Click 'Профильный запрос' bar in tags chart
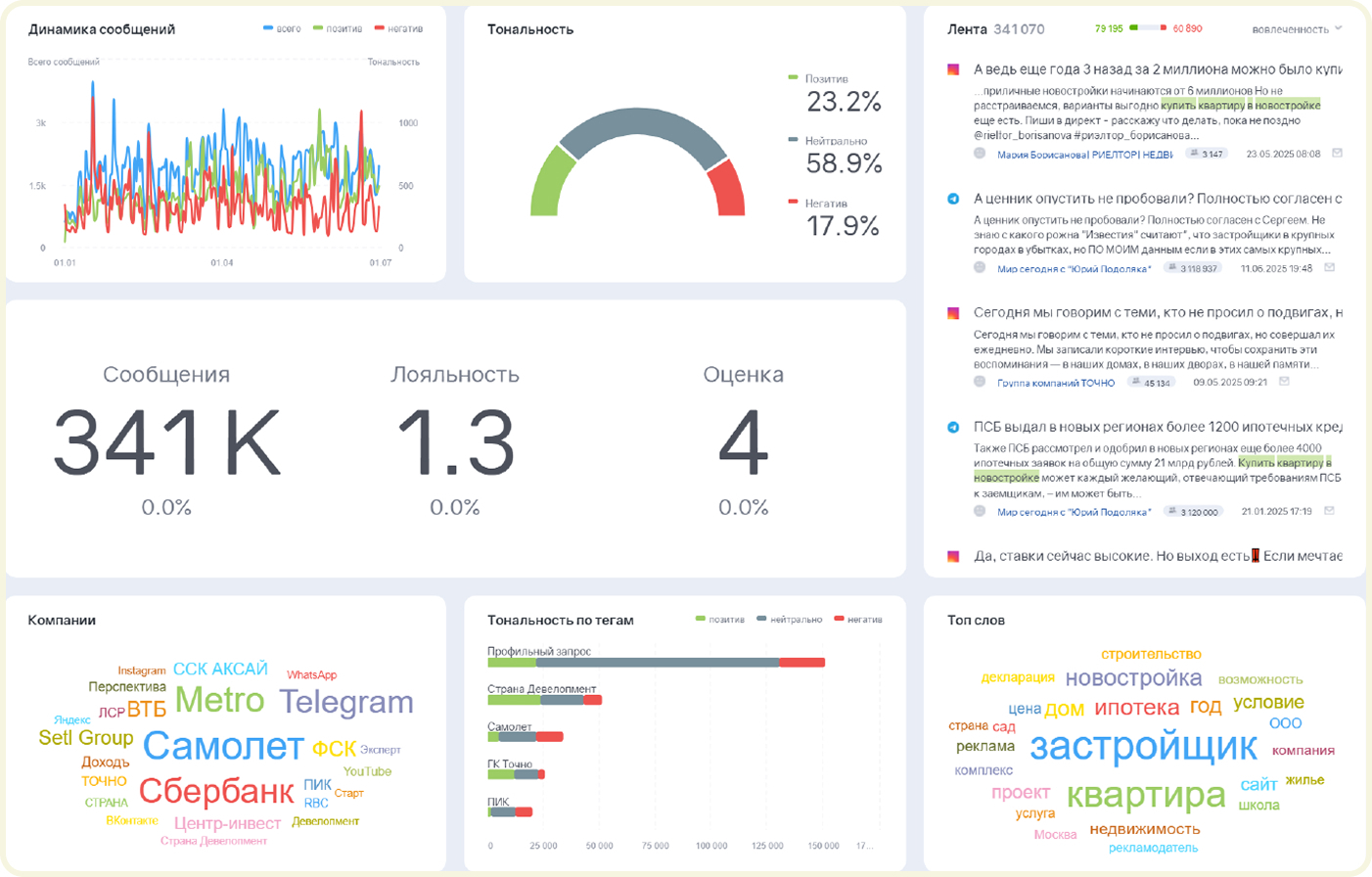Screen dimensions: 1372x877 [x=656, y=663]
